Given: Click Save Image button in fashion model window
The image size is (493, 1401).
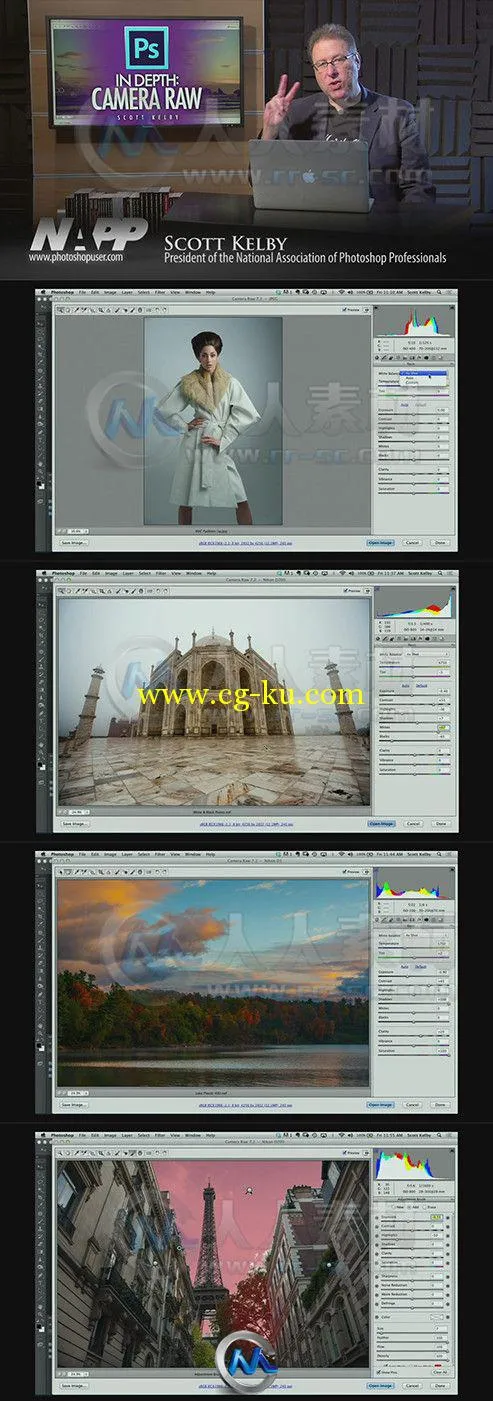Looking at the screenshot, I should click(74, 542).
